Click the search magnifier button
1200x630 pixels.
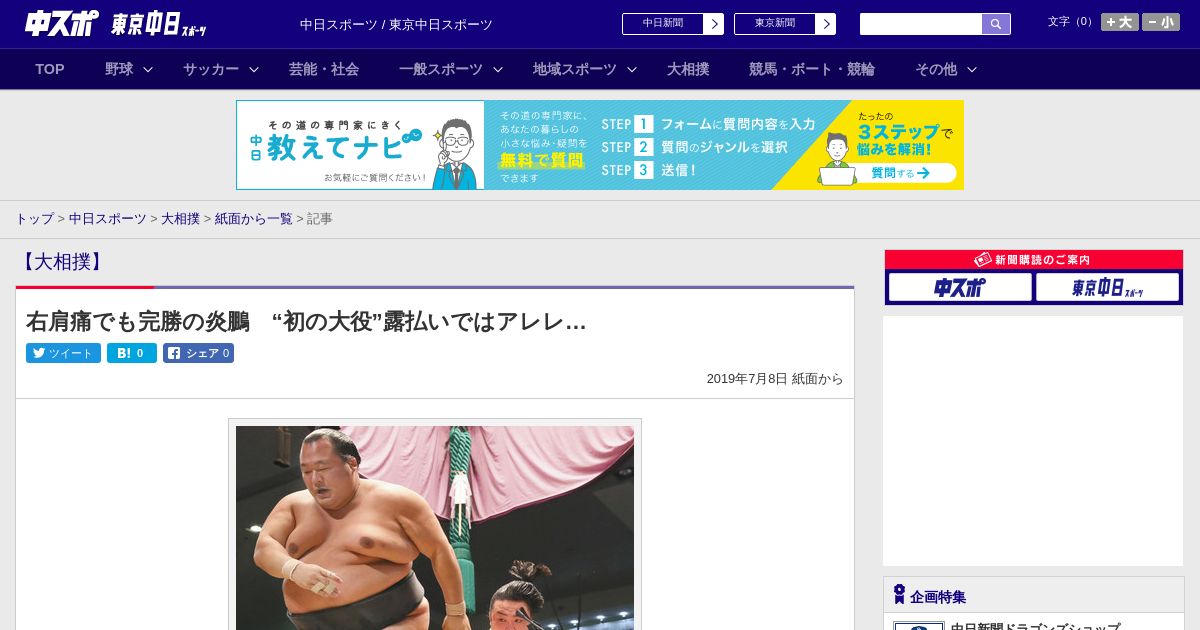(x=996, y=24)
